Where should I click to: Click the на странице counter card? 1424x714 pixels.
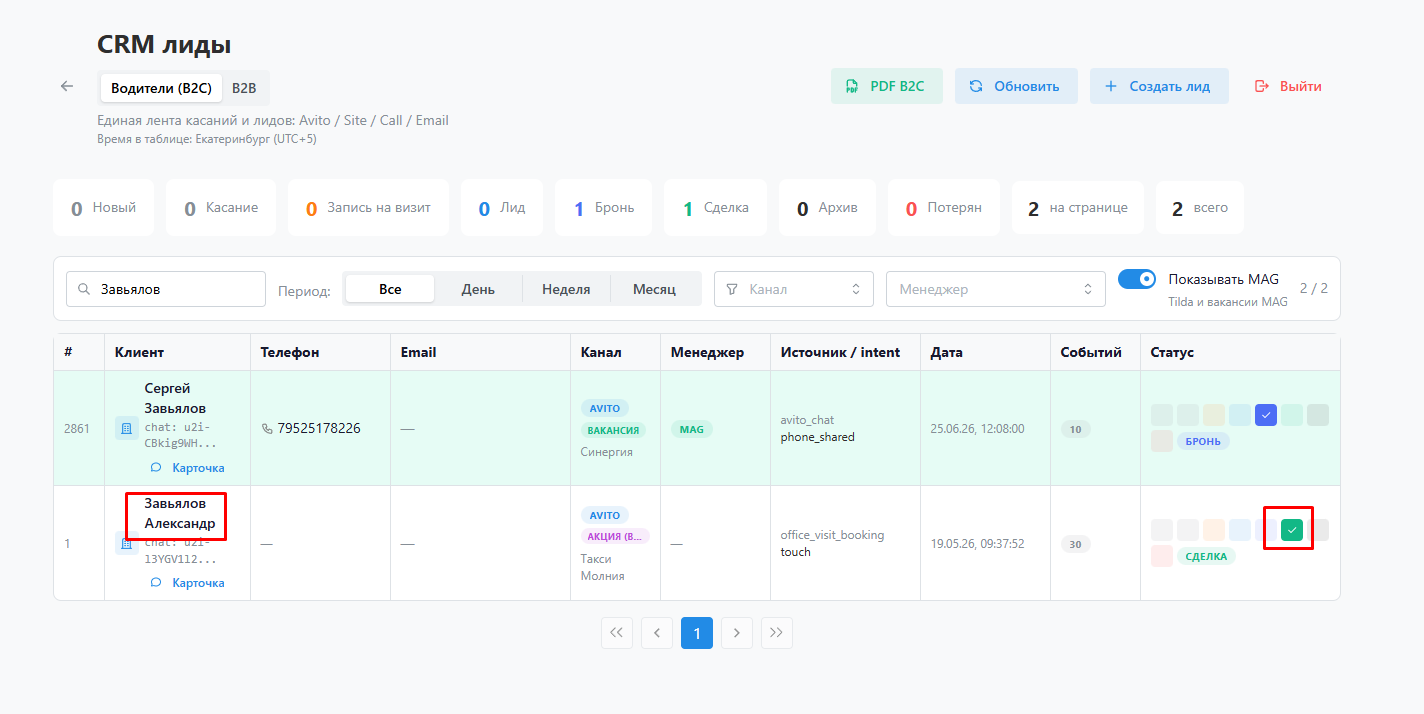[1078, 208]
